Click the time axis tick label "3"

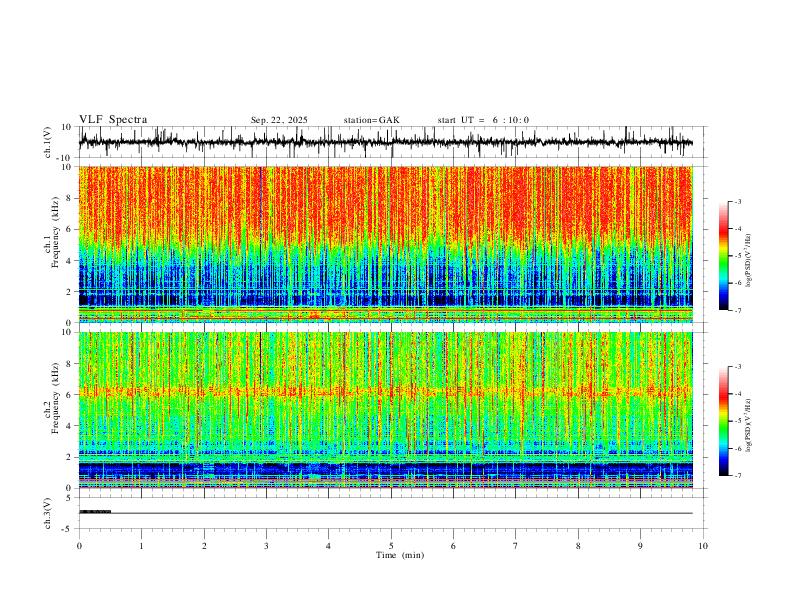266,546
